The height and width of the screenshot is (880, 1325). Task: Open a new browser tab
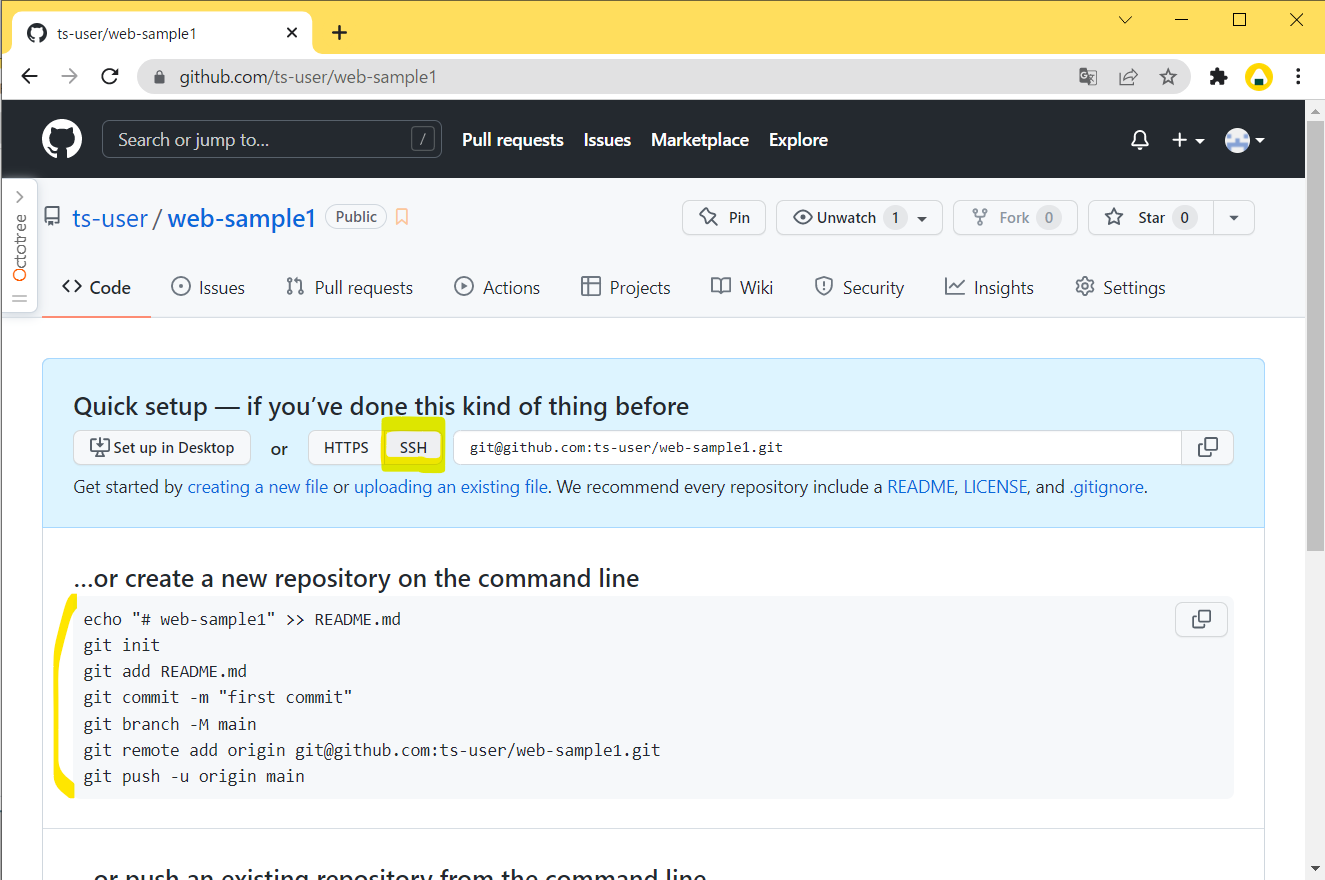(339, 33)
